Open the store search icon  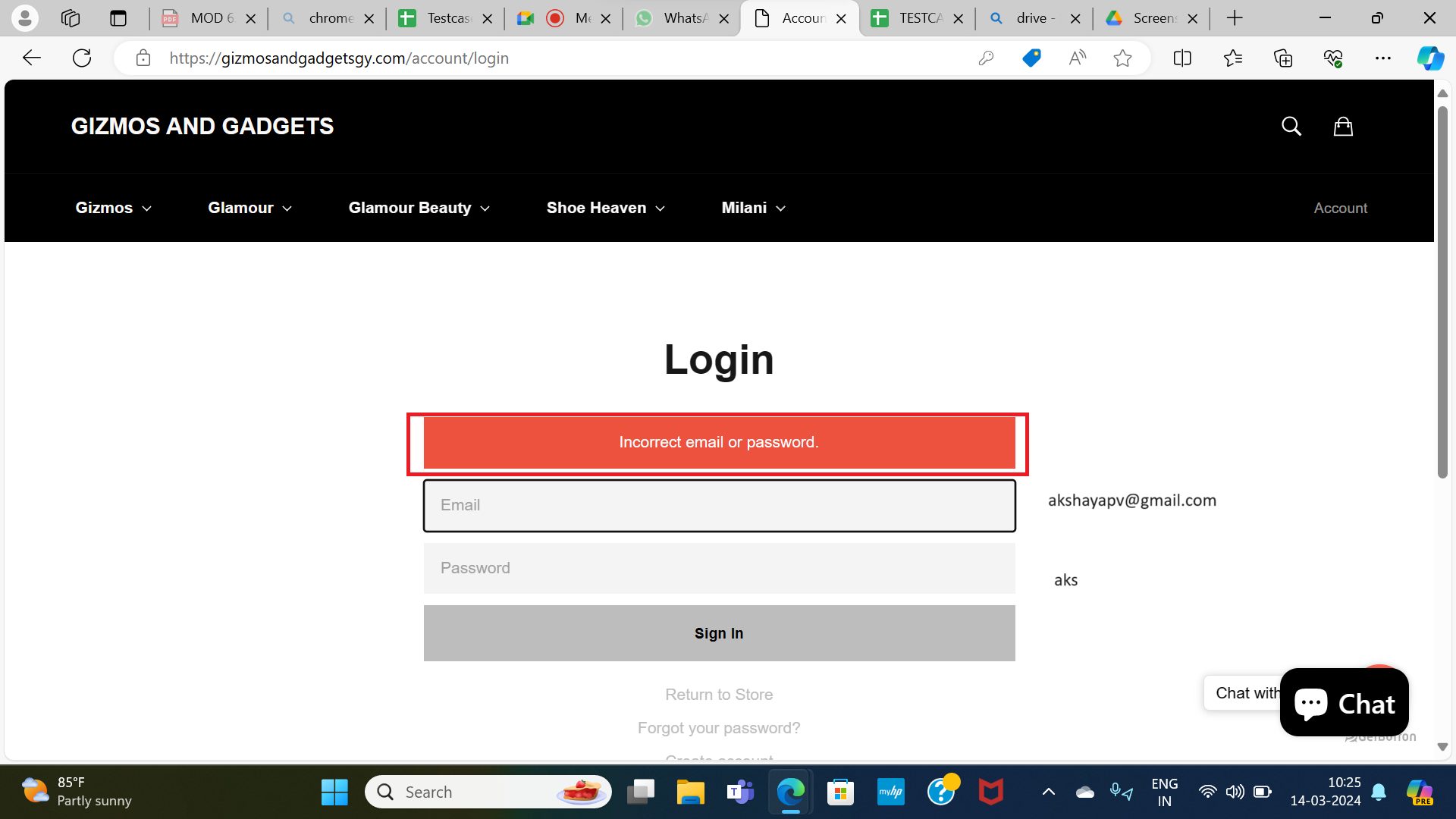click(x=1291, y=126)
